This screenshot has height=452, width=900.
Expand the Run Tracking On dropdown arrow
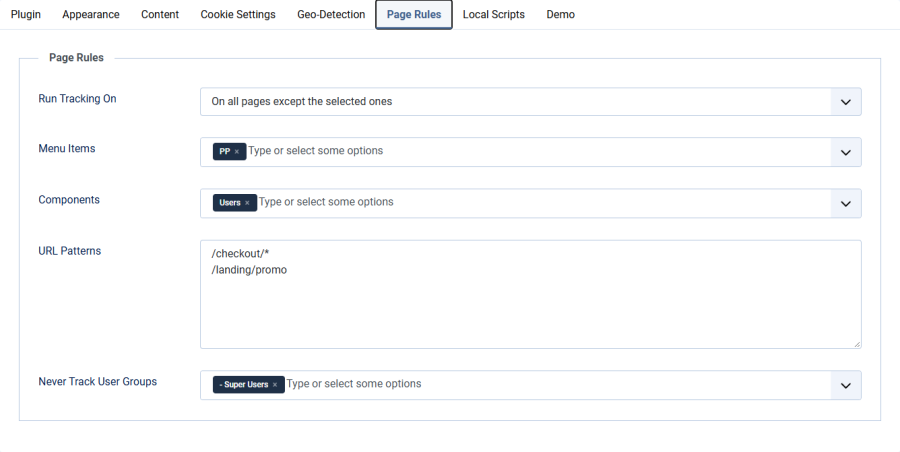pyautogui.click(x=845, y=102)
